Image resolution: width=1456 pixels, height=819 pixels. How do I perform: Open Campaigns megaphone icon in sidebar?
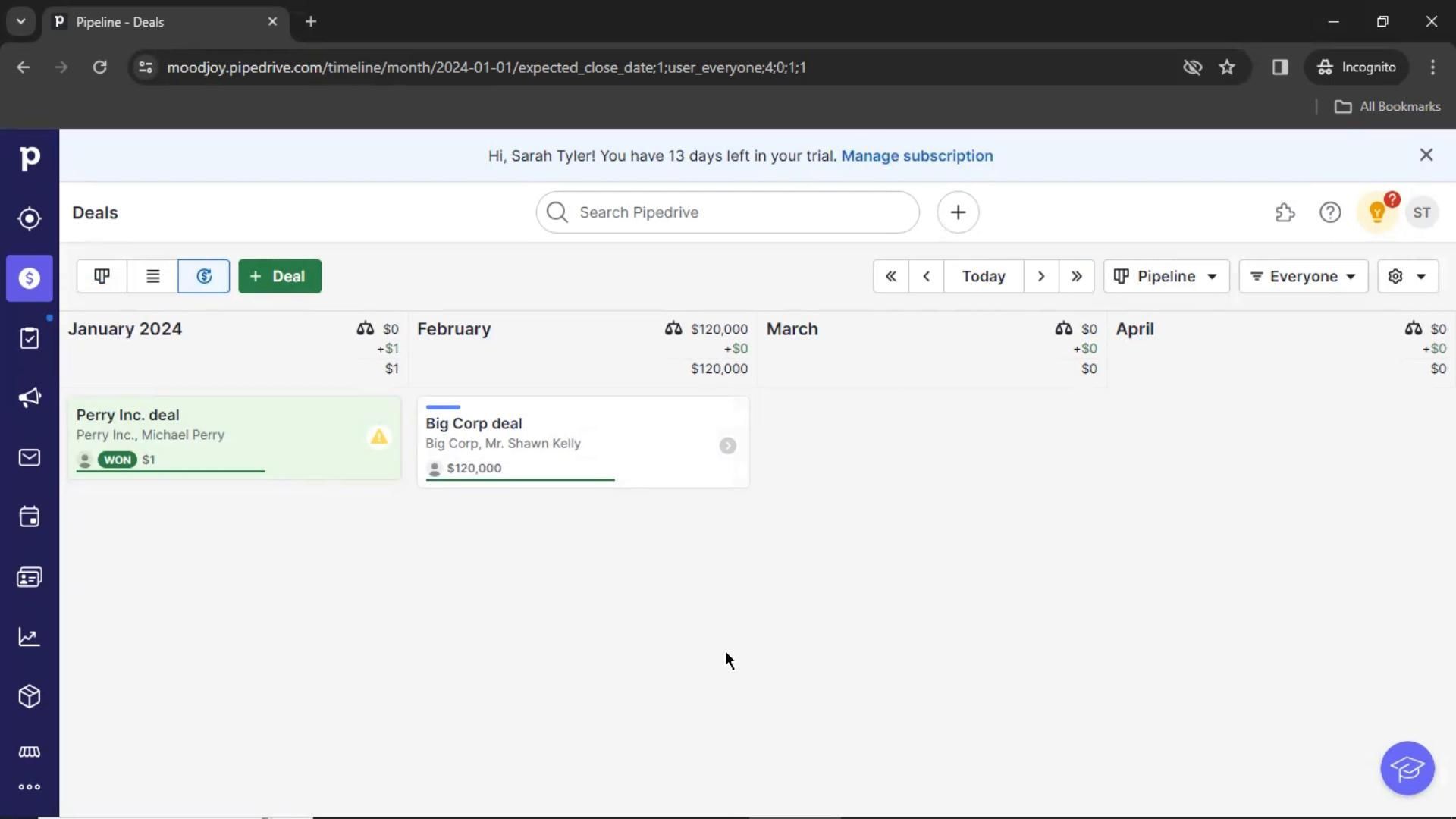tap(29, 397)
